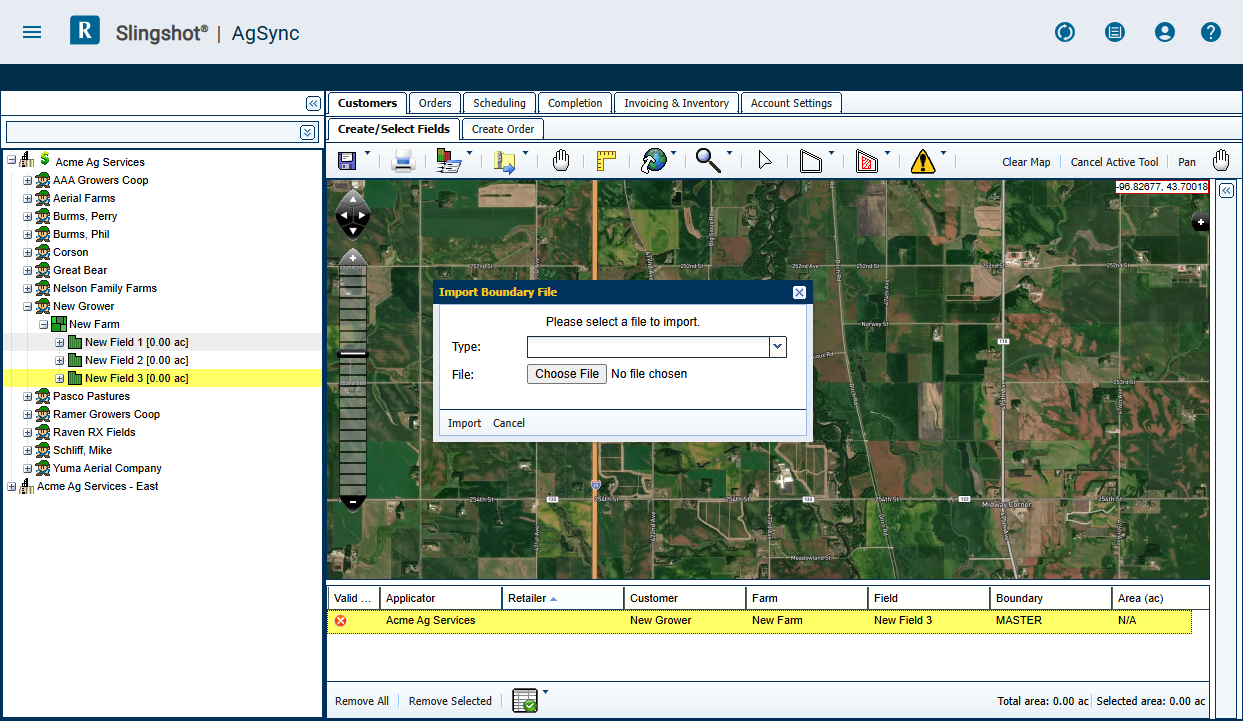Open the Type dropdown in import dialog
Viewport: 1245px width, 722px height.
point(778,347)
